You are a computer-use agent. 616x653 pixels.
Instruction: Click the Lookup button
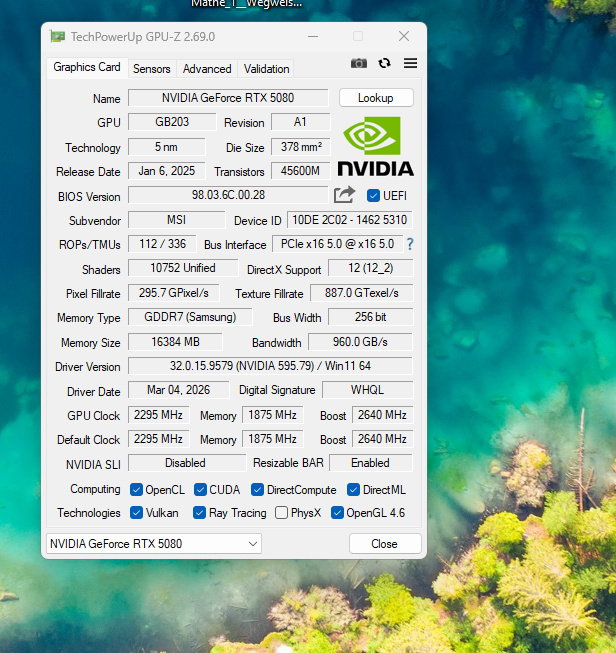tap(376, 98)
